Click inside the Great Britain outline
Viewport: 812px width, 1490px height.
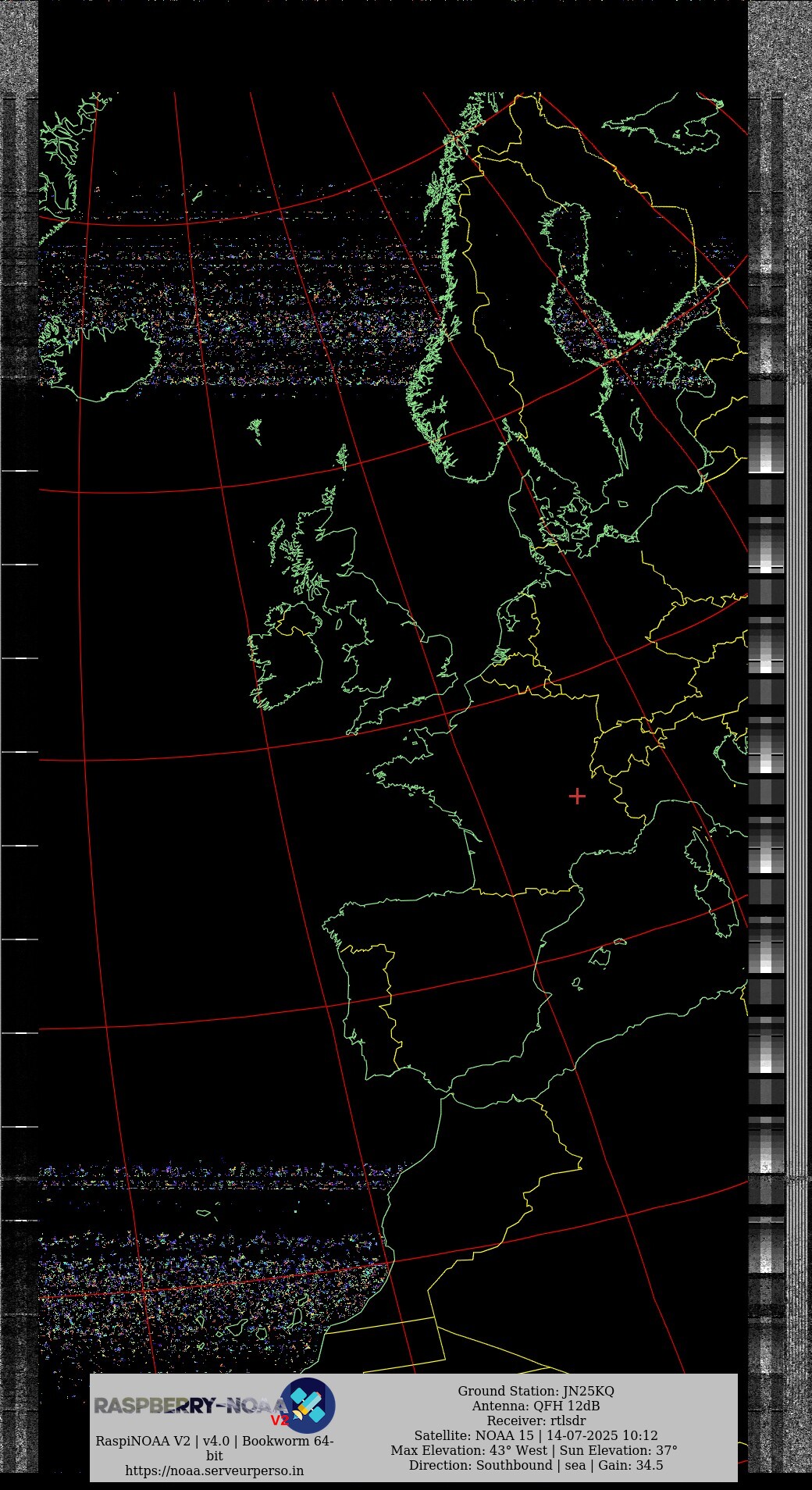click(383, 640)
